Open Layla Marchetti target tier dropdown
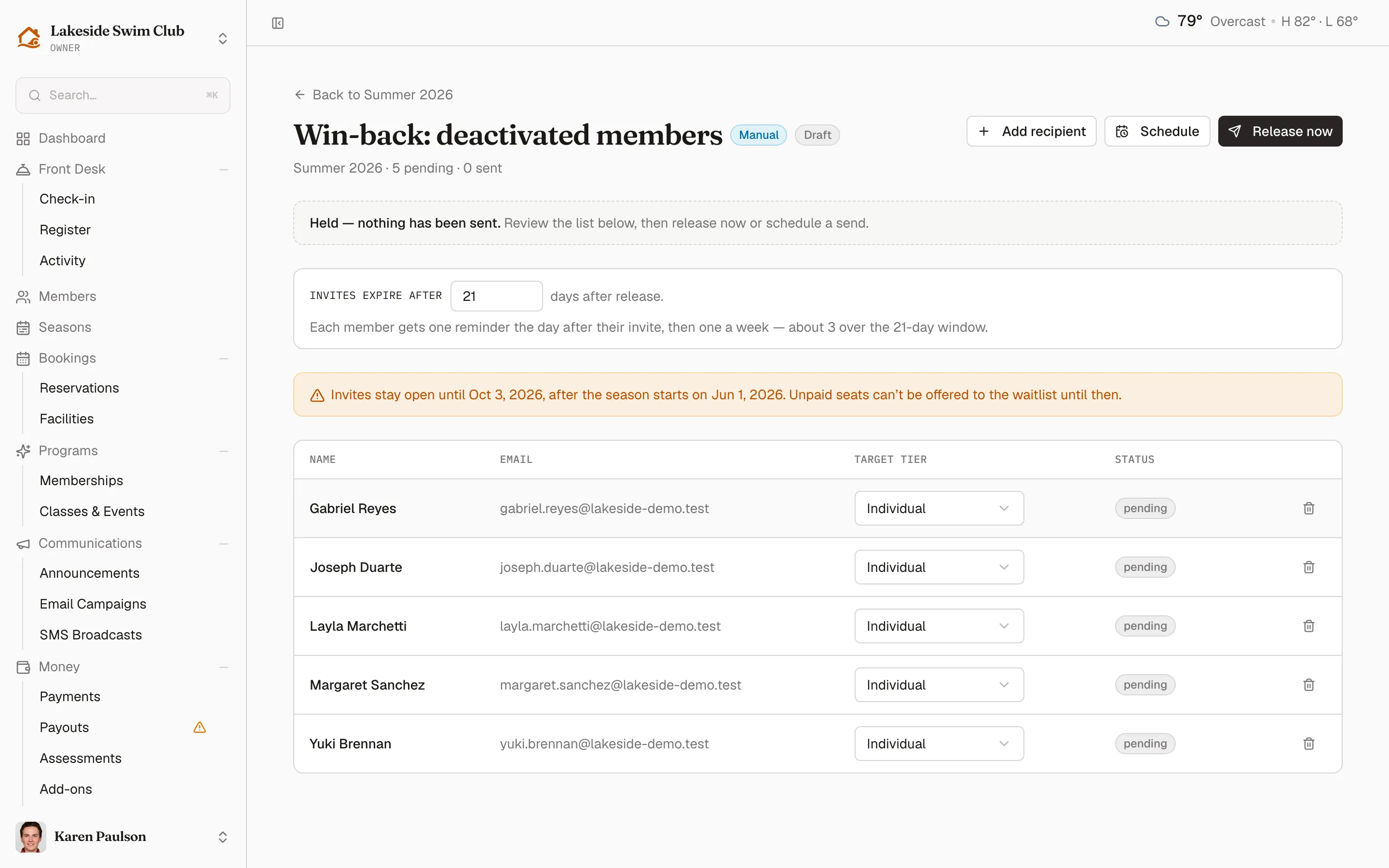 point(939,626)
